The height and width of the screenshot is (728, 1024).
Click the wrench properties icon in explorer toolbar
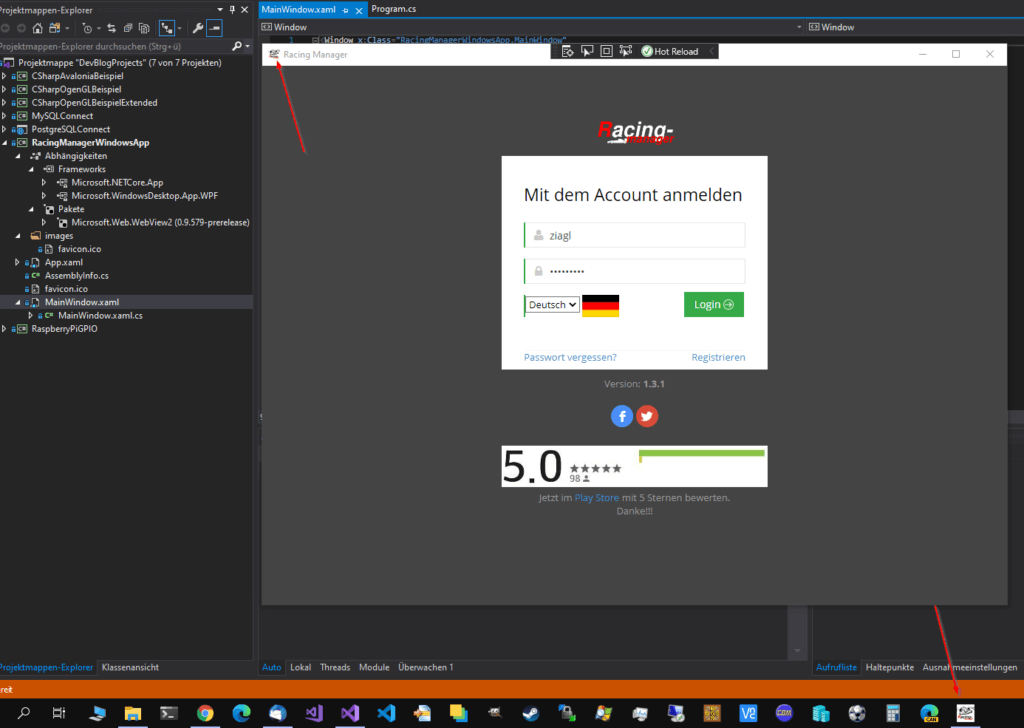pos(199,29)
